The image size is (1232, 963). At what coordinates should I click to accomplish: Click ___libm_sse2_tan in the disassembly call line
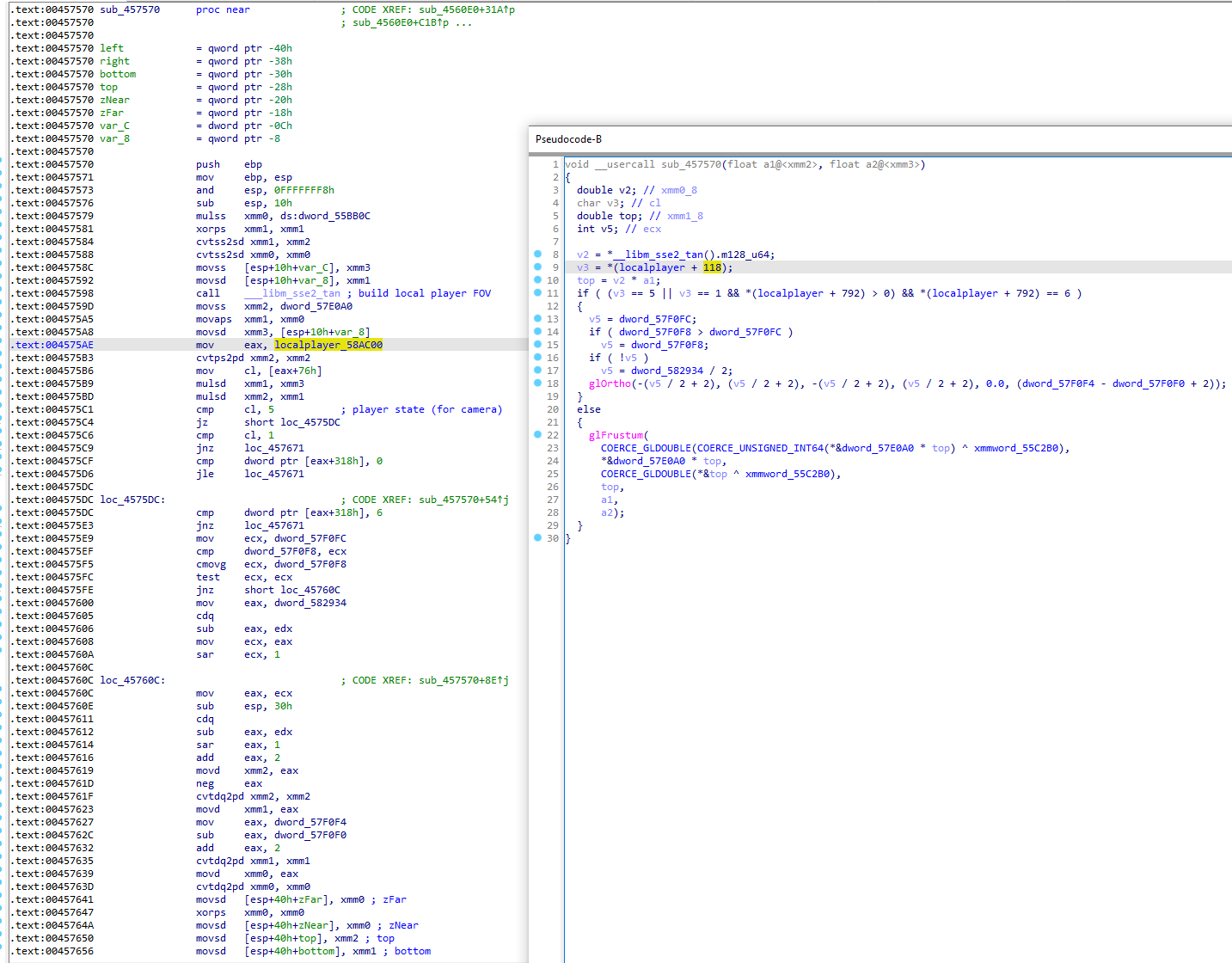292,293
